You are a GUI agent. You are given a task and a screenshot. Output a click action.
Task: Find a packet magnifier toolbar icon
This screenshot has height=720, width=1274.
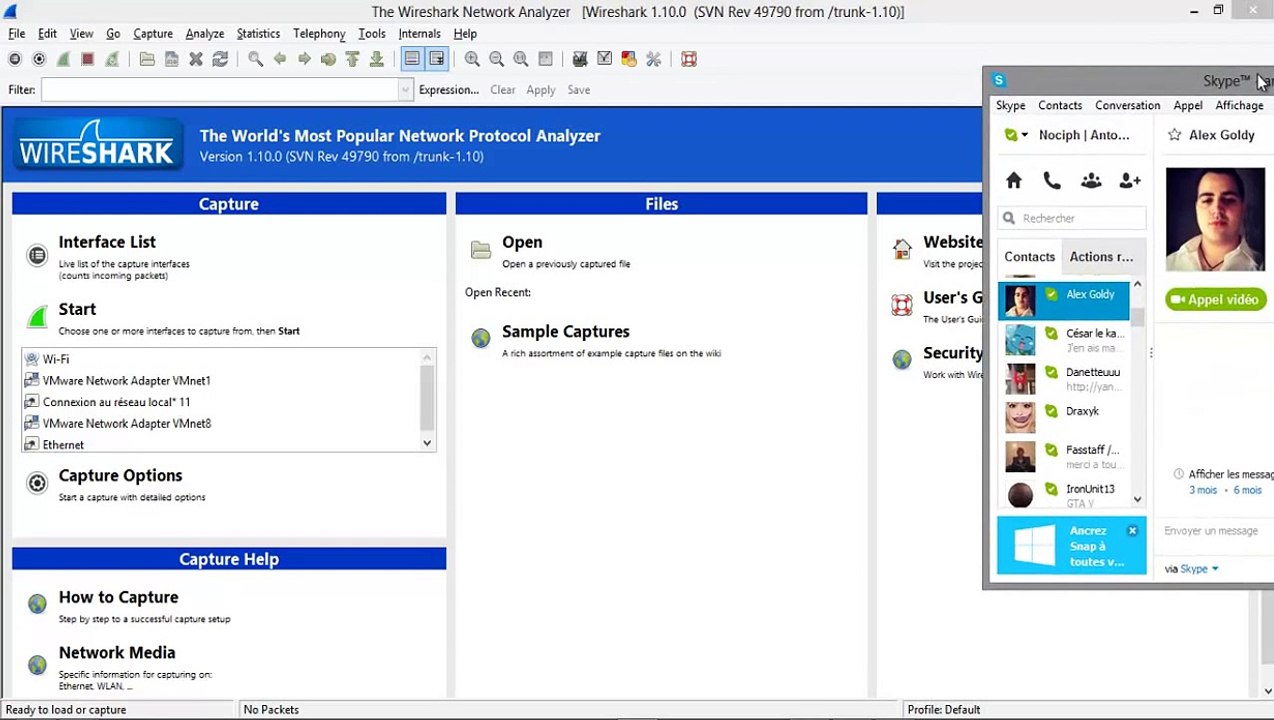(x=256, y=59)
